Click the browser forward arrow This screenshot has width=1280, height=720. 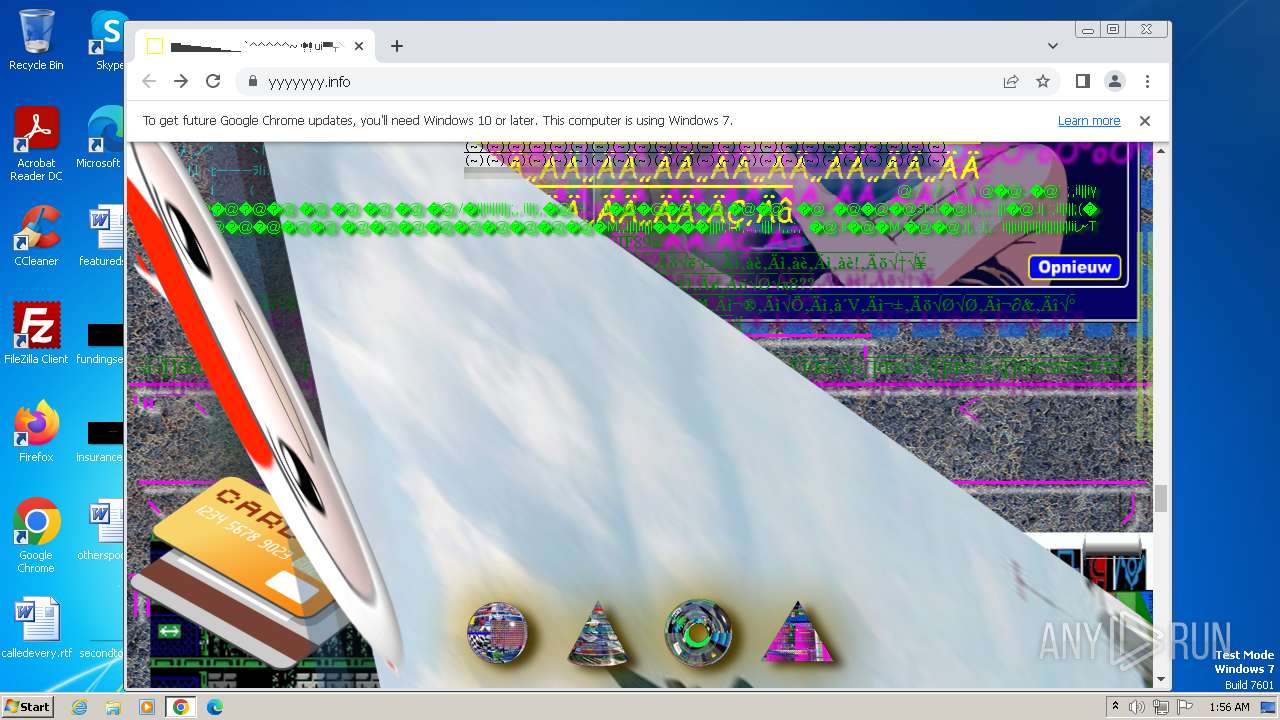(x=181, y=81)
